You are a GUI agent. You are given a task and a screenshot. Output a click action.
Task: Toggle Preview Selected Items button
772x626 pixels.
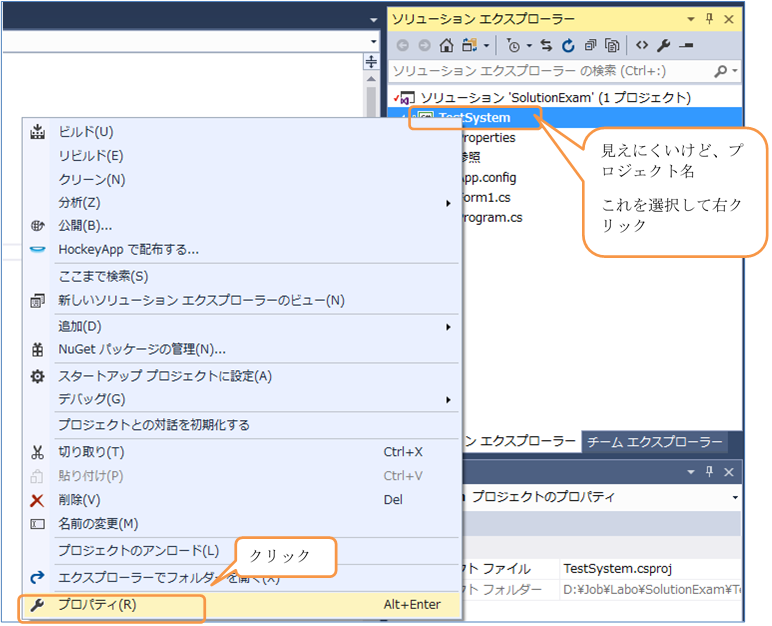(686, 46)
